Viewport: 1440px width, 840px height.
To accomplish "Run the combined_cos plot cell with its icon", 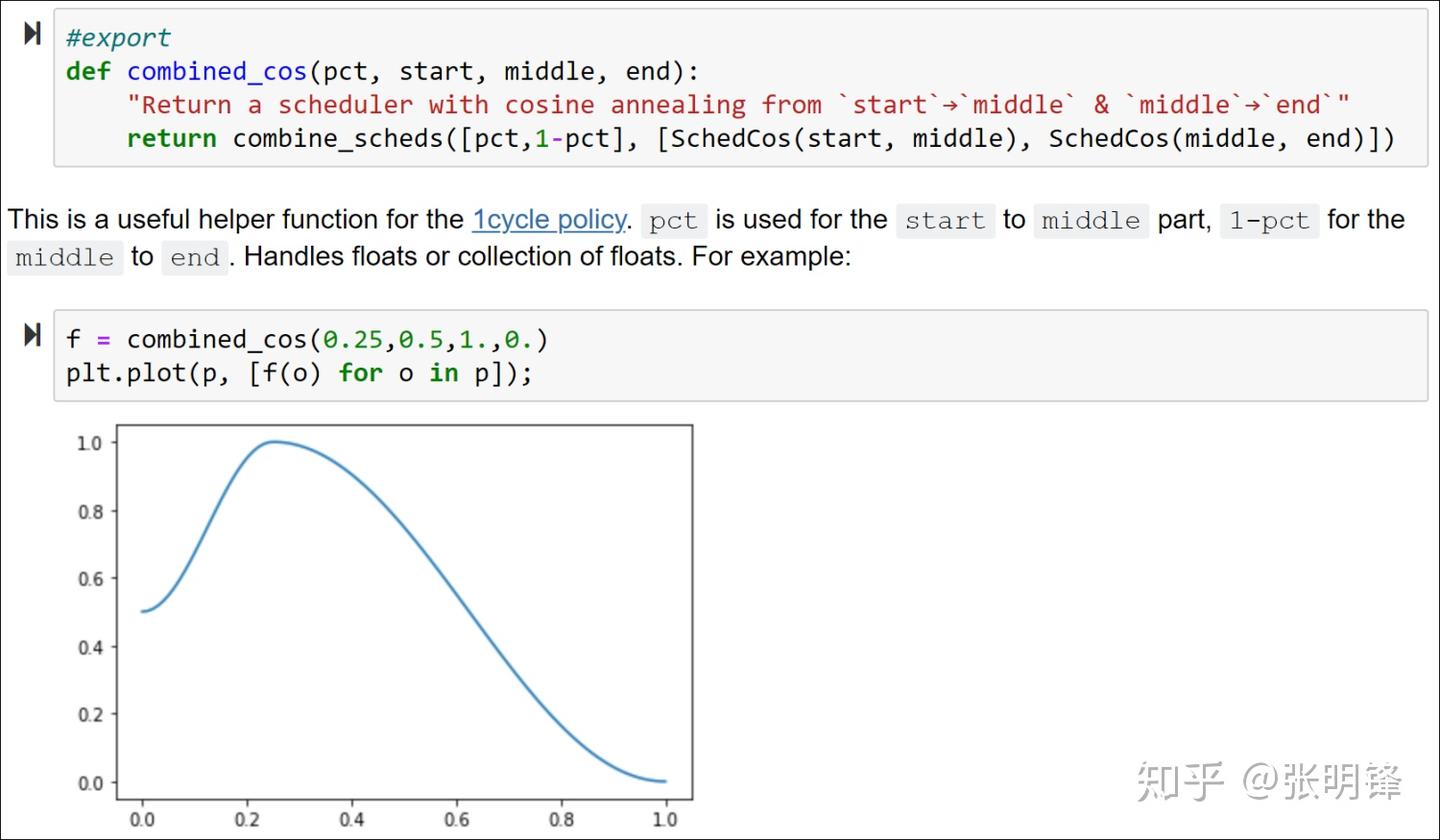I will (x=32, y=334).
